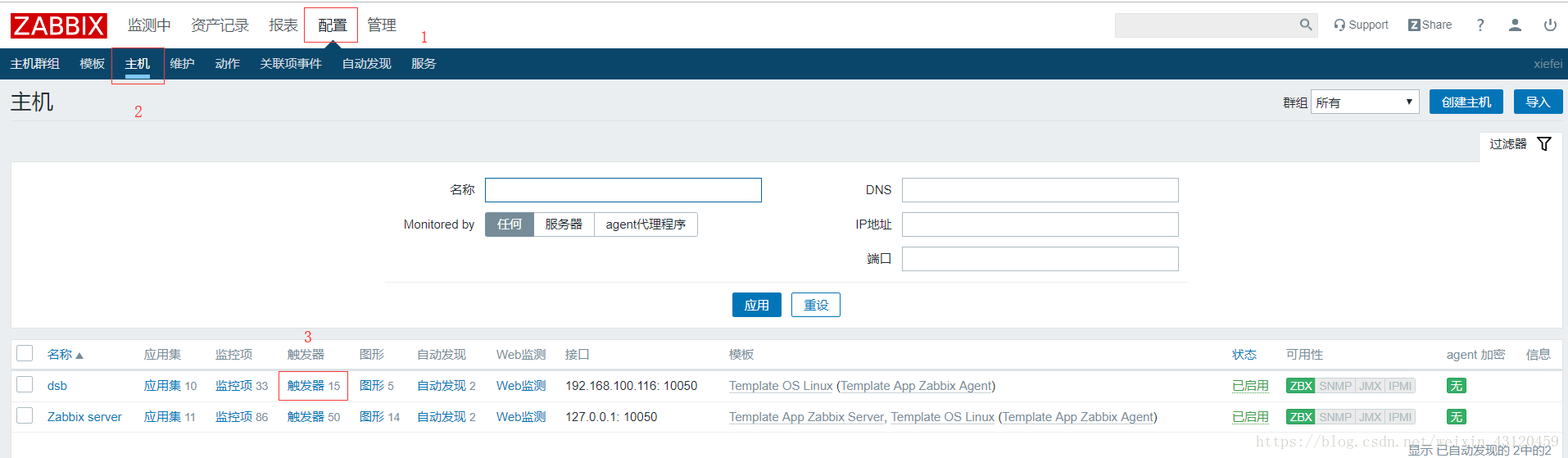Open the Zabbix server host link

tap(84, 417)
